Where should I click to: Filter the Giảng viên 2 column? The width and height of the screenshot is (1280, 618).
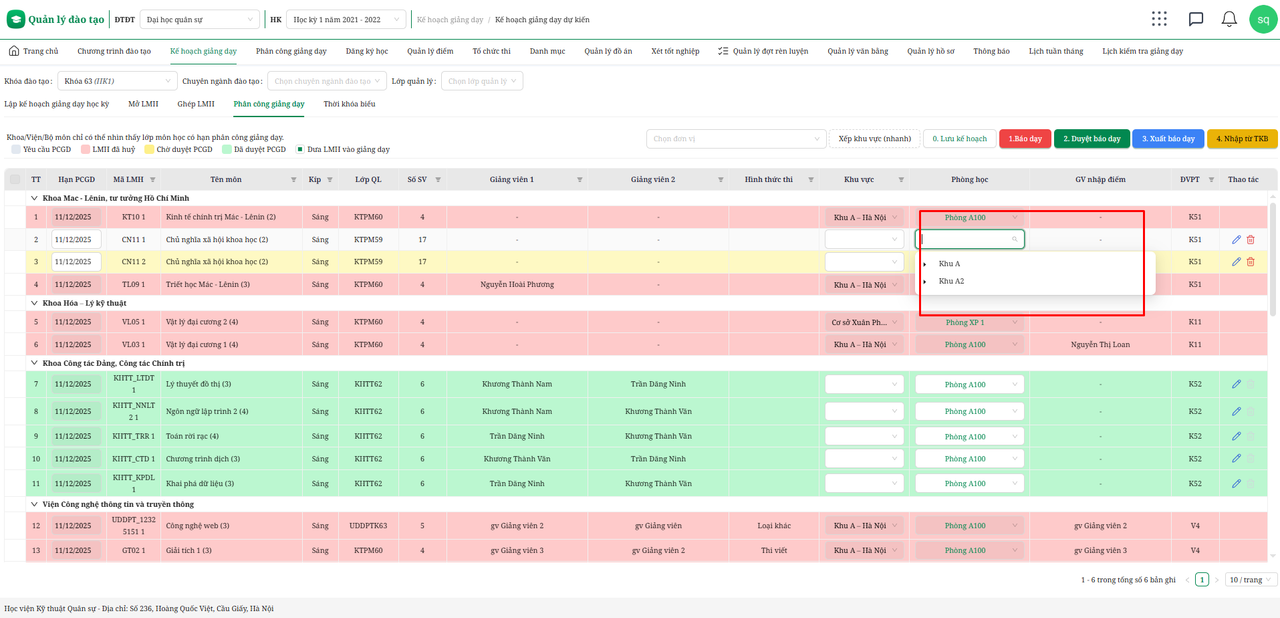(721, 180)
